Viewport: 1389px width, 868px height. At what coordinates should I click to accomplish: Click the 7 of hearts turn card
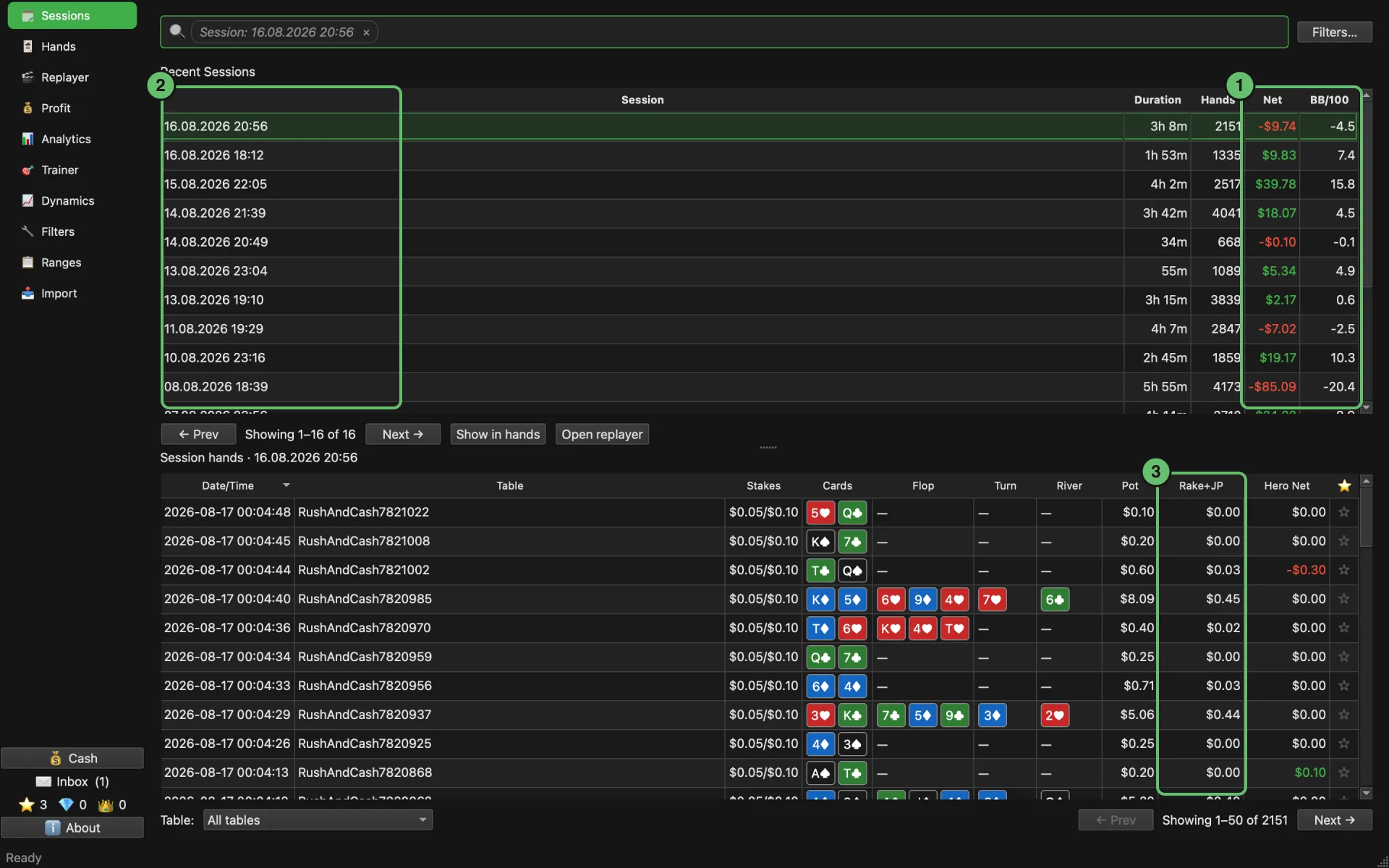point(992,599)
